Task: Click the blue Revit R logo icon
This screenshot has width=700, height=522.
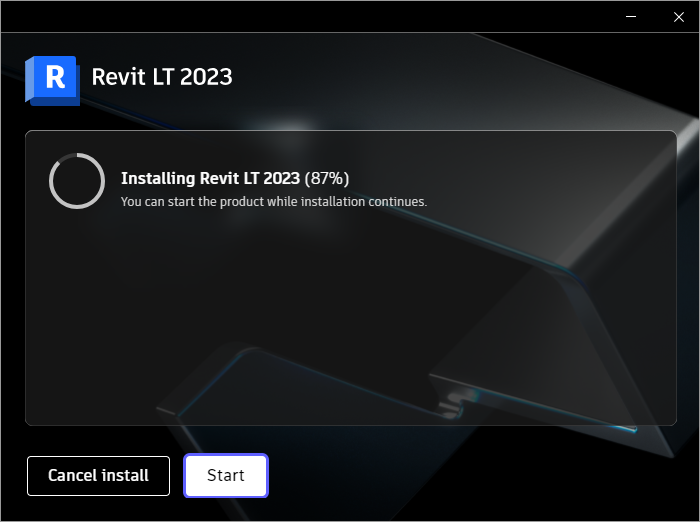Action: [53, 80]
